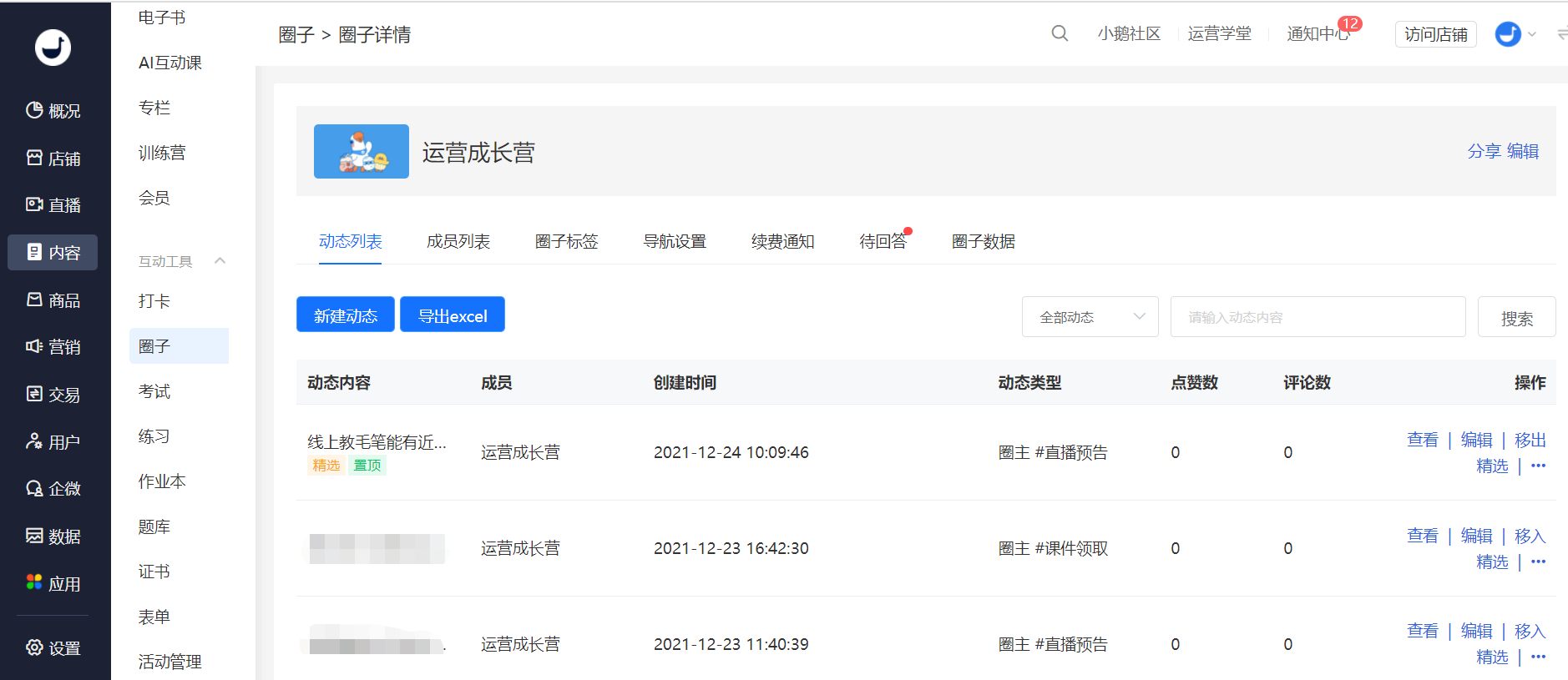Click the 运营成长营 circle thumbnail image
The height and width of the screenshot is (680, 1568).
coord(361,152)
